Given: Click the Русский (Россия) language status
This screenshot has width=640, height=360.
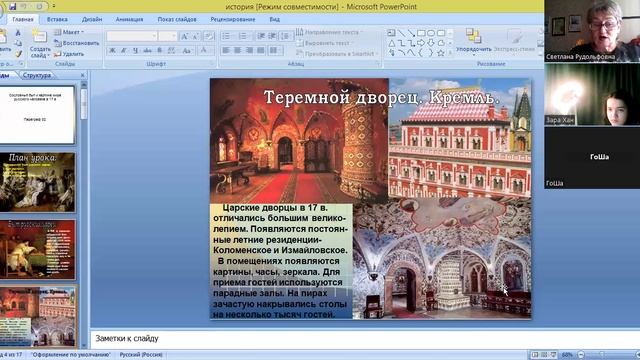Looking at the screenshot, I should tap(141, 355).
